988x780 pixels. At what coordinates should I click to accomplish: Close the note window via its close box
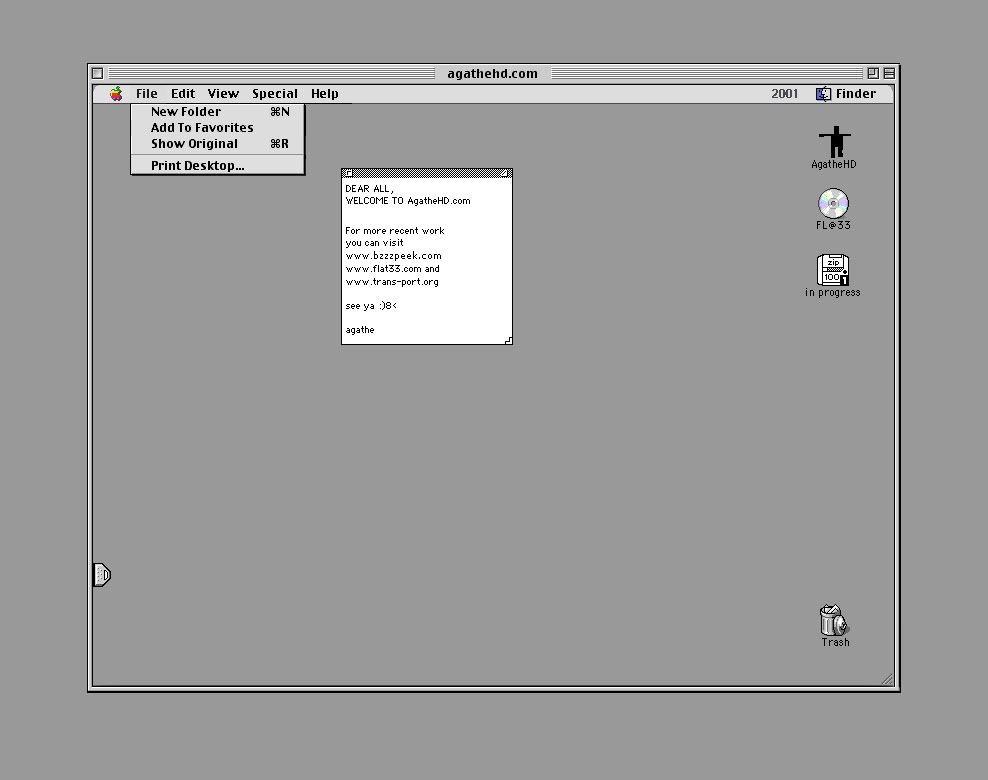click(348, 173)
